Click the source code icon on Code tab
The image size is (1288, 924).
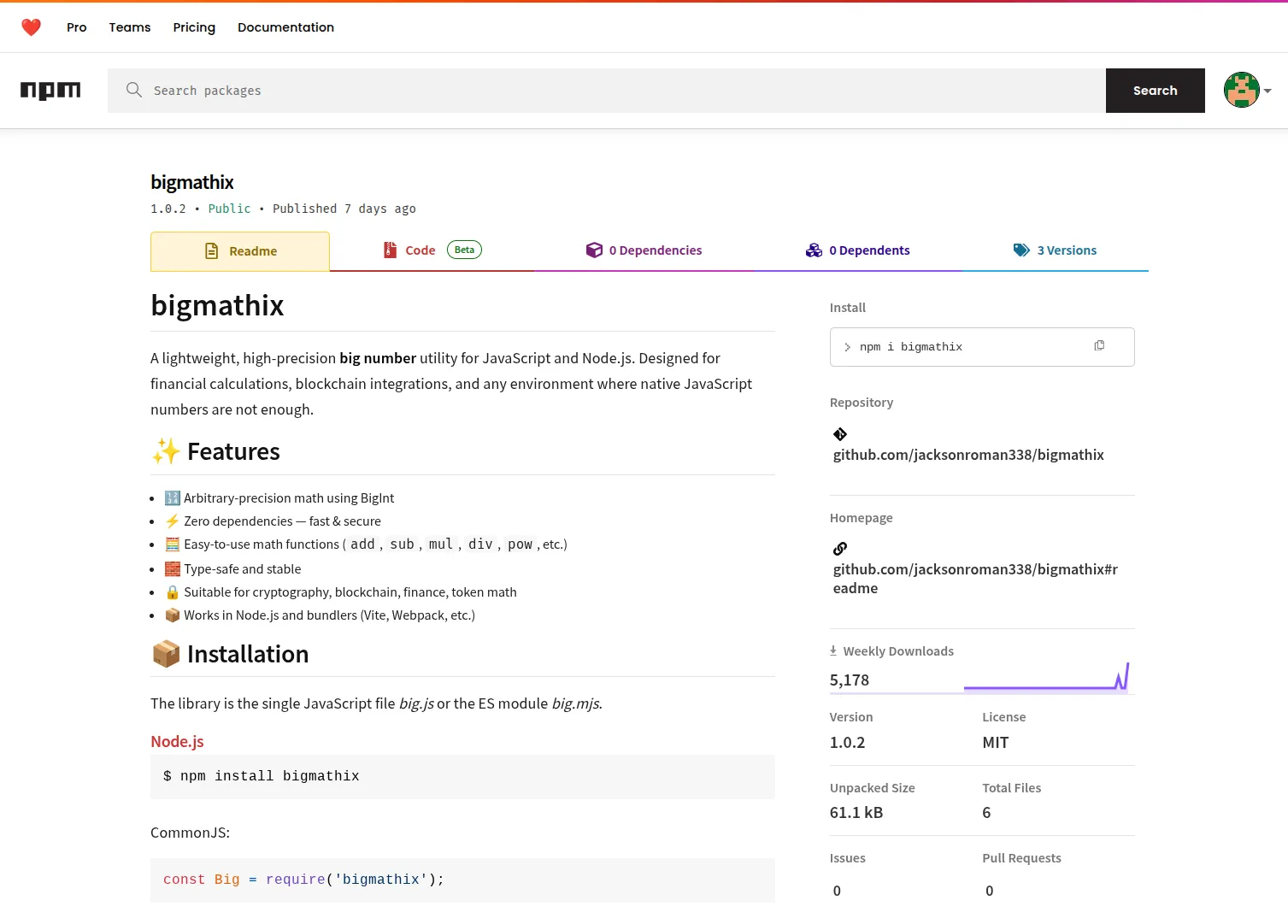coord(391,250)
